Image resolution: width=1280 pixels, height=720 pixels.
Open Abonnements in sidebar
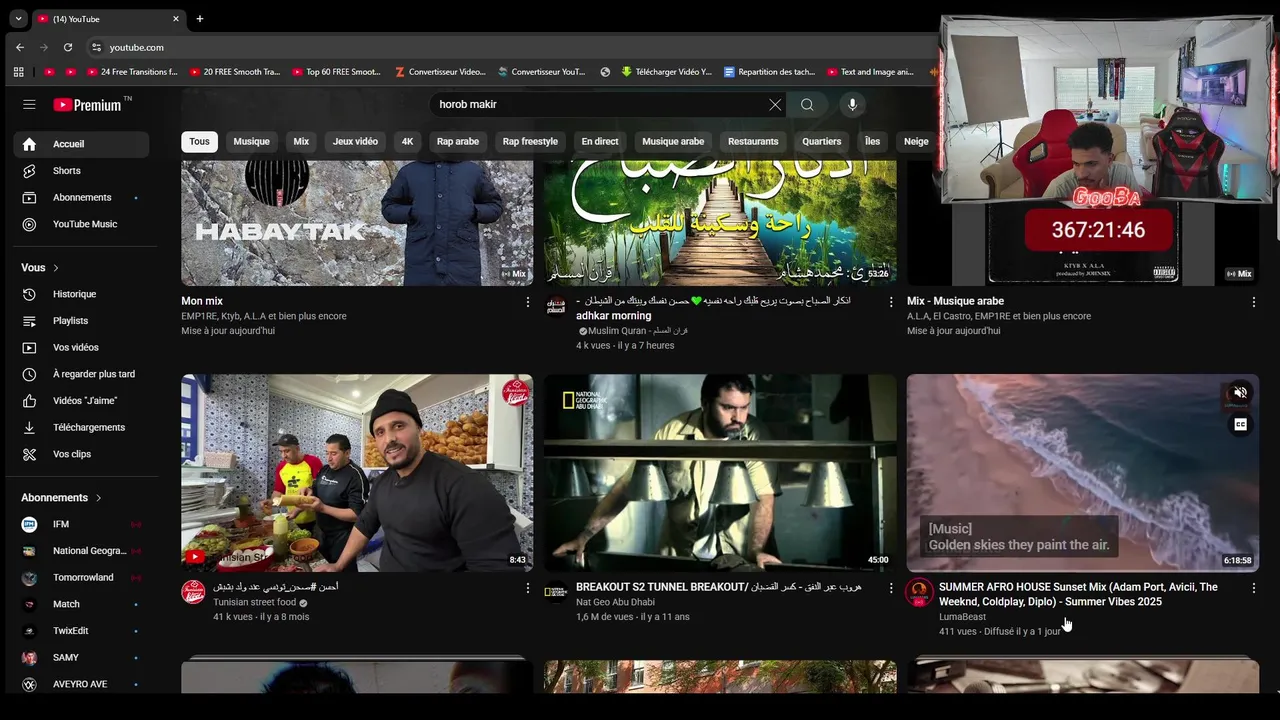pos(81,197)
